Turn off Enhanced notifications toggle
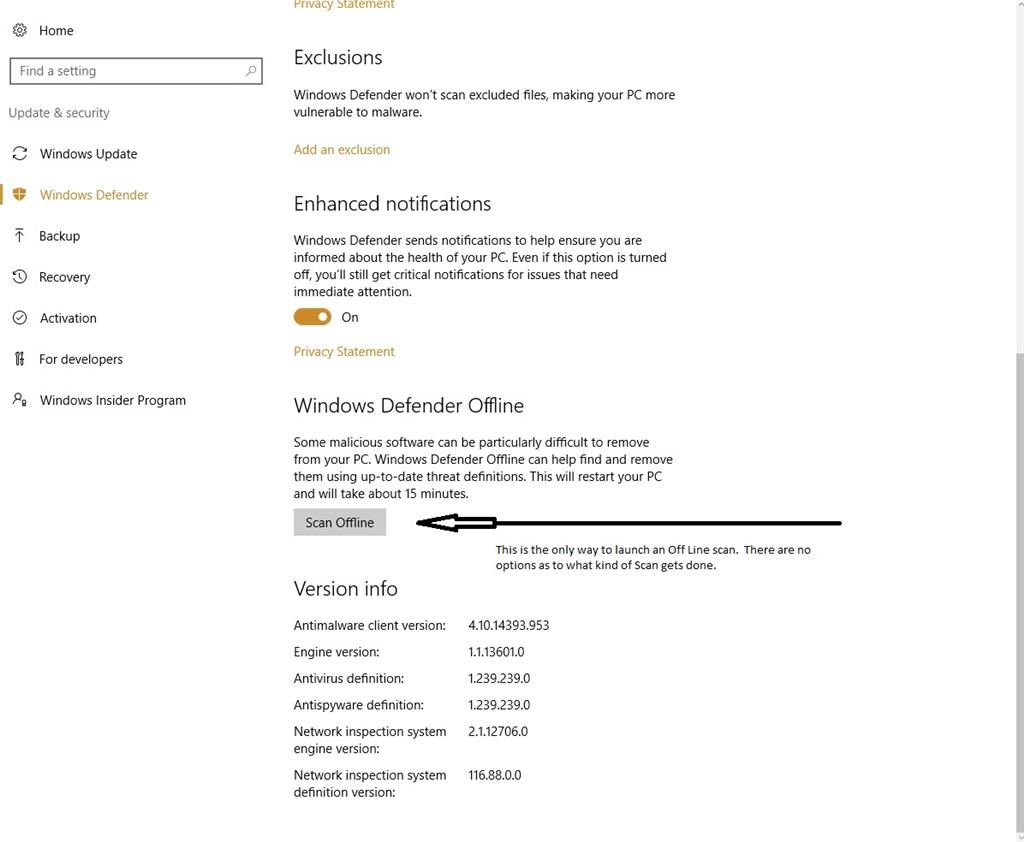 point(312,317)
